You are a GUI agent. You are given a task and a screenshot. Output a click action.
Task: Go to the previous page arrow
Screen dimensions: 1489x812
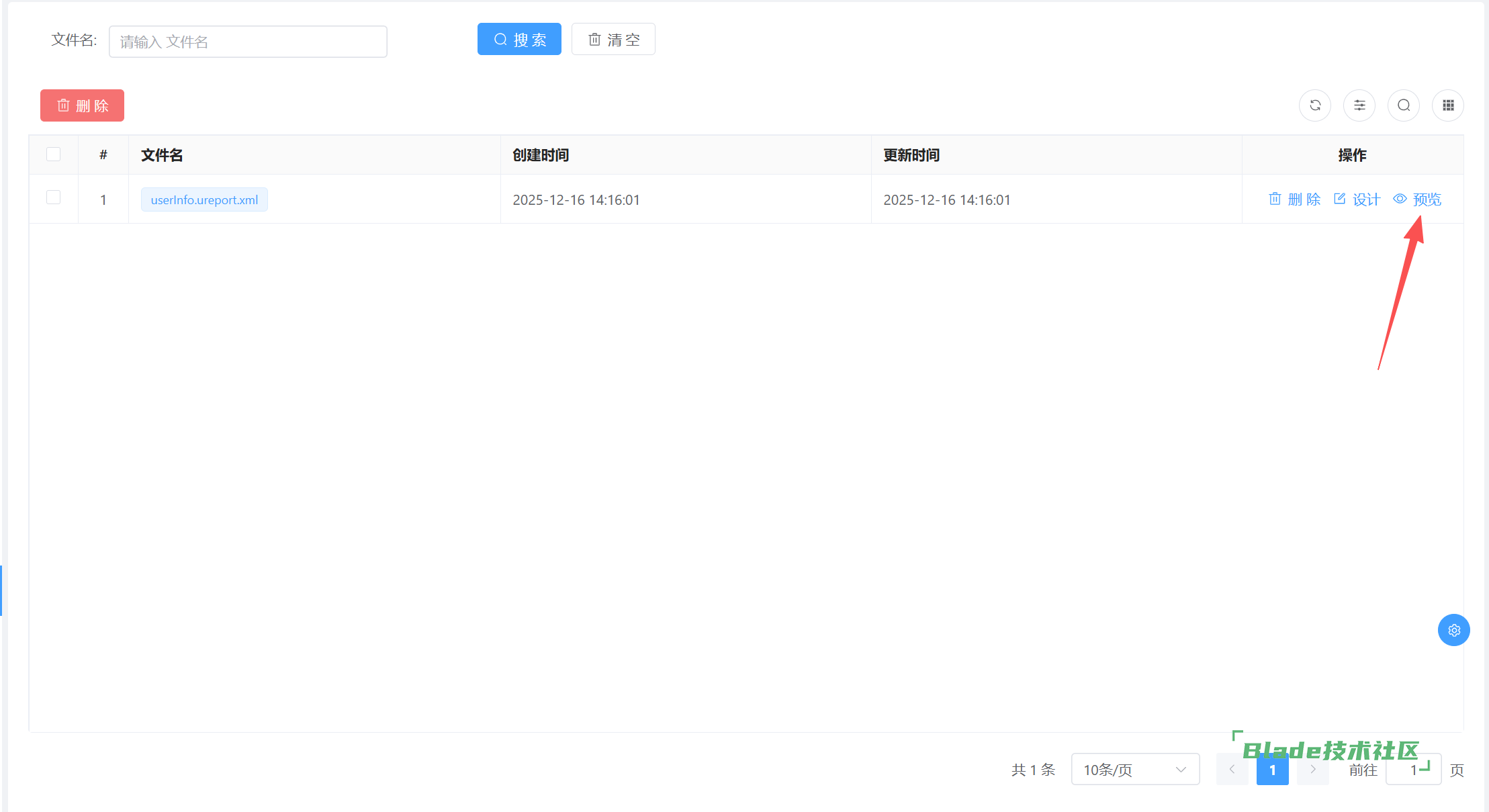point(1232,770)
